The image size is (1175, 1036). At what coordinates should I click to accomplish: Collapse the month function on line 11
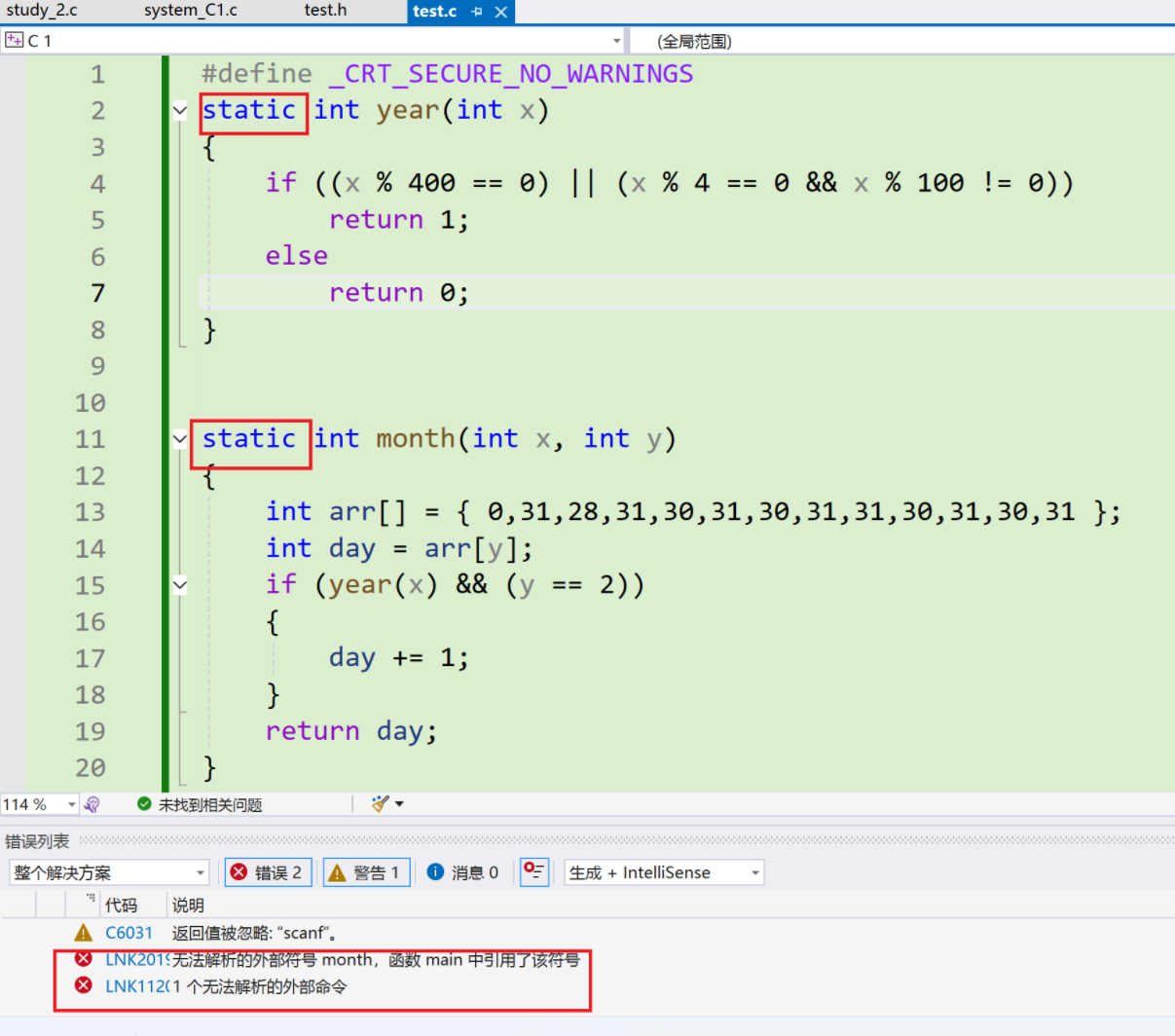coord(180,439)
